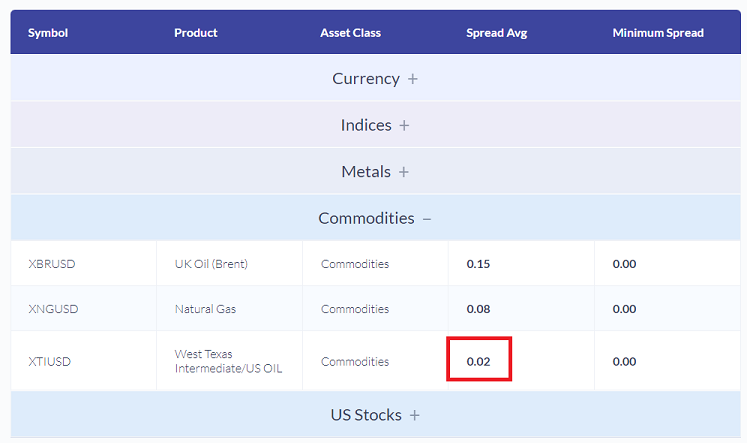The width and height of the screenshot is (747, 443).
Task: Select the XNGUSD symbol cell
Action: coord(53,309)
